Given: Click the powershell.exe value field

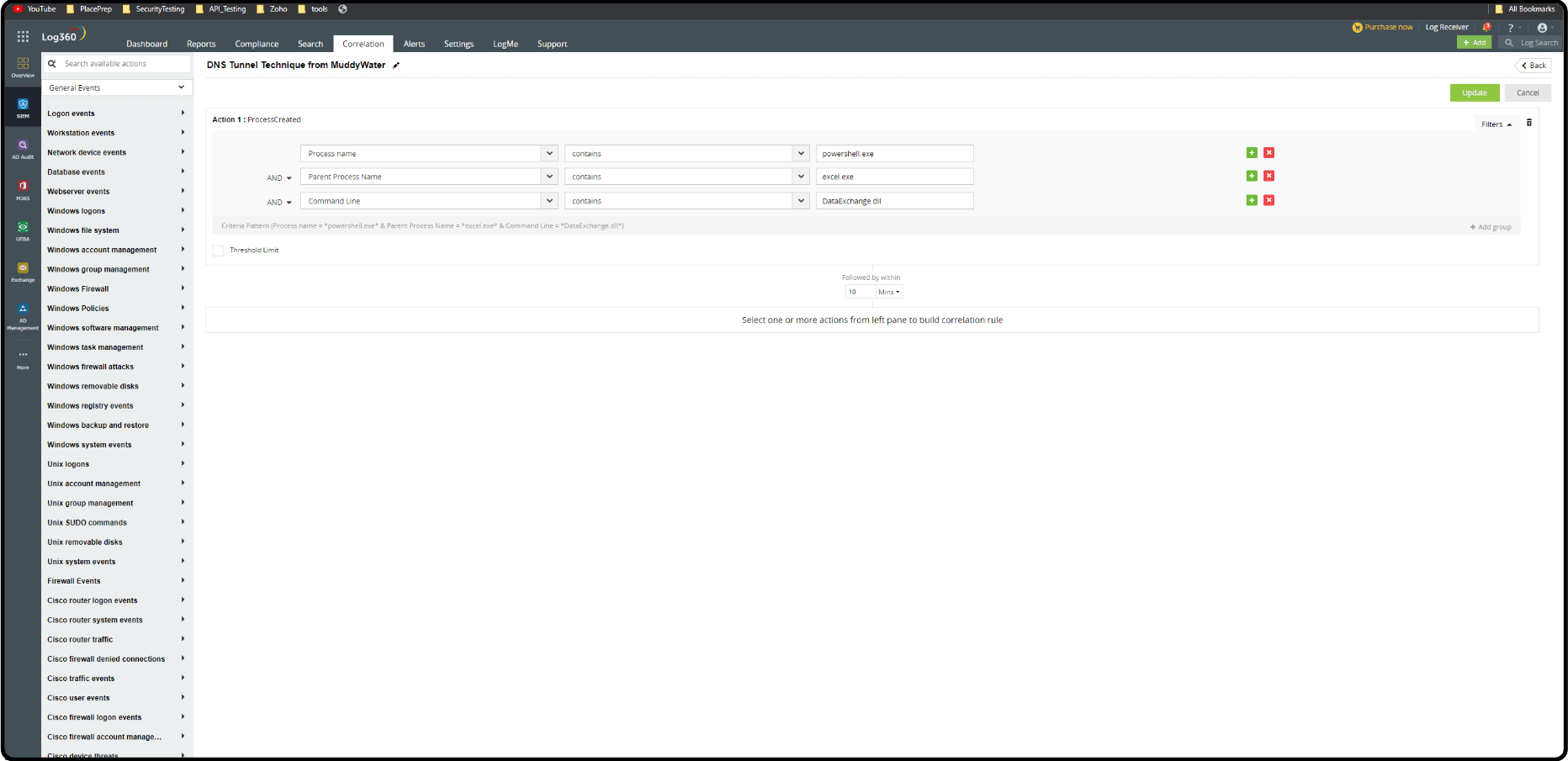Looking at the screenshot, I should coord(894,154).
